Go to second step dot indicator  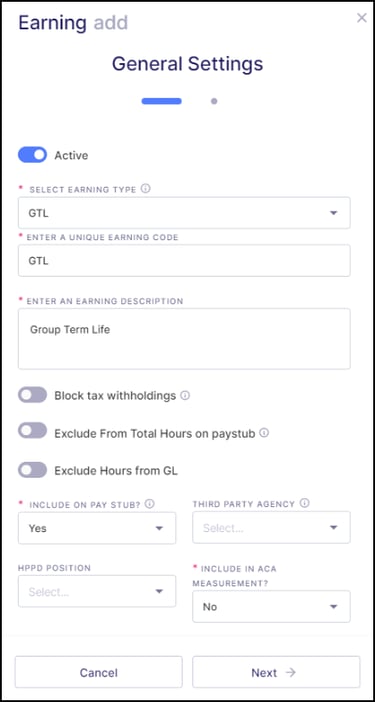pos(214,101)
